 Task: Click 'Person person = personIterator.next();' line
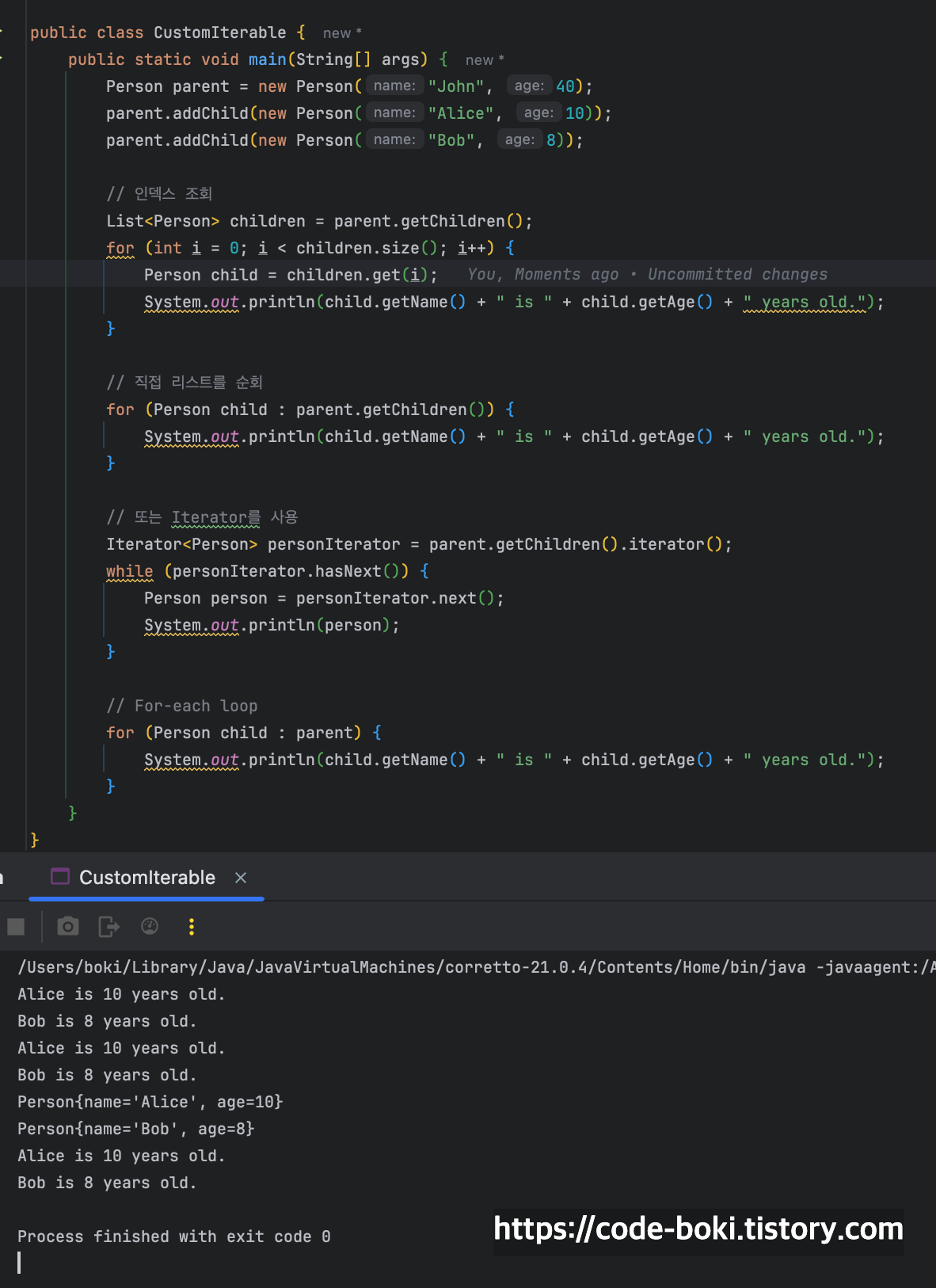(324, 598)
